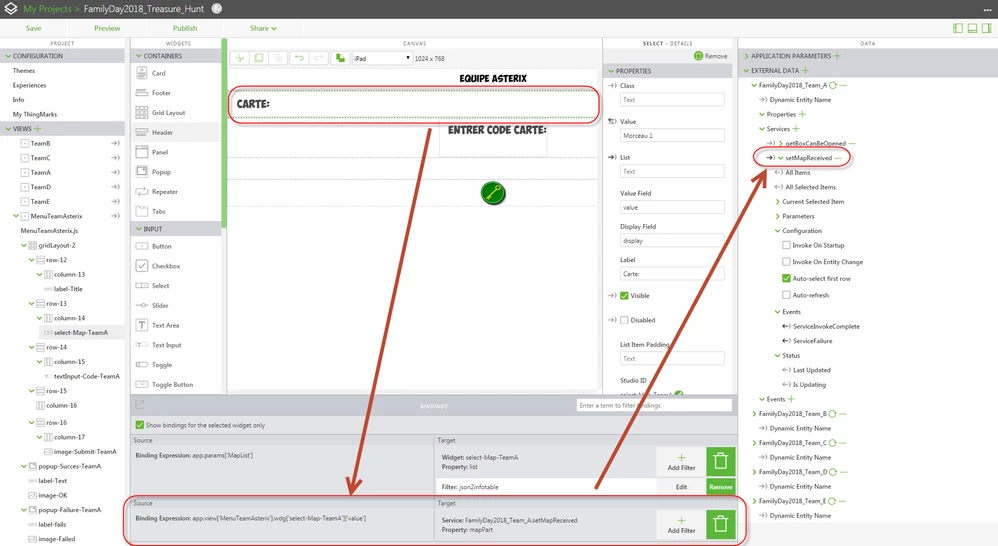998x546 pixels.
Task: Remove the json2infotable filter
Action: coord(720,487)
